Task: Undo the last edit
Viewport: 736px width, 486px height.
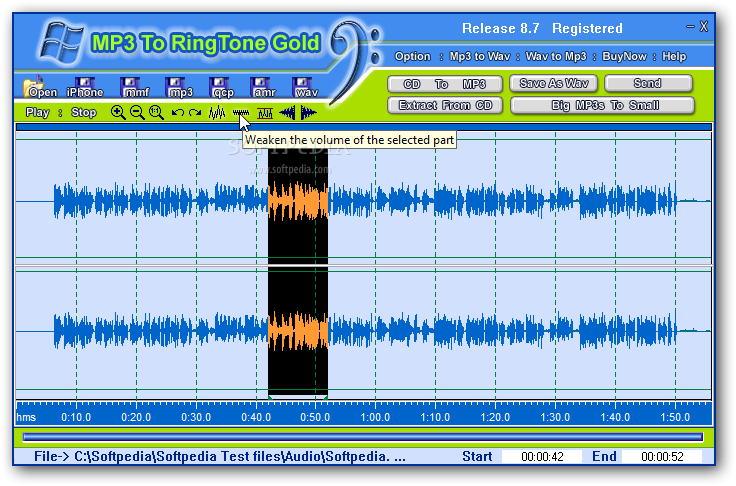Action: click(x=177, y=113)
